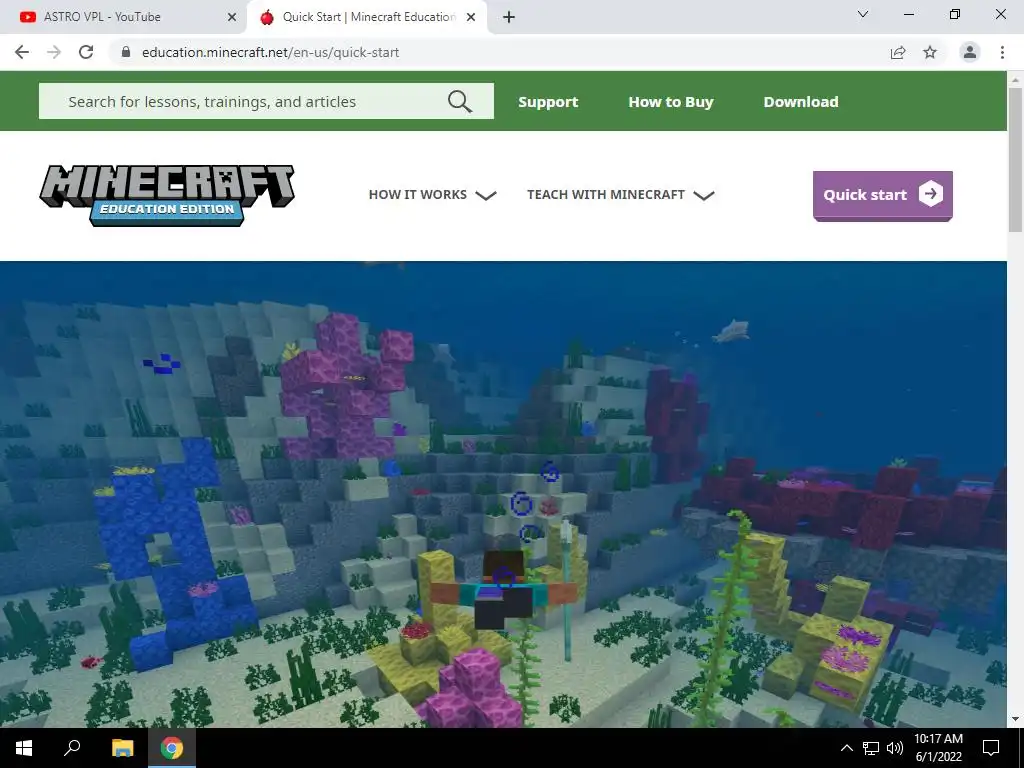
Task: Open the Chrome three-dot menu
Action: (1002, 52)
